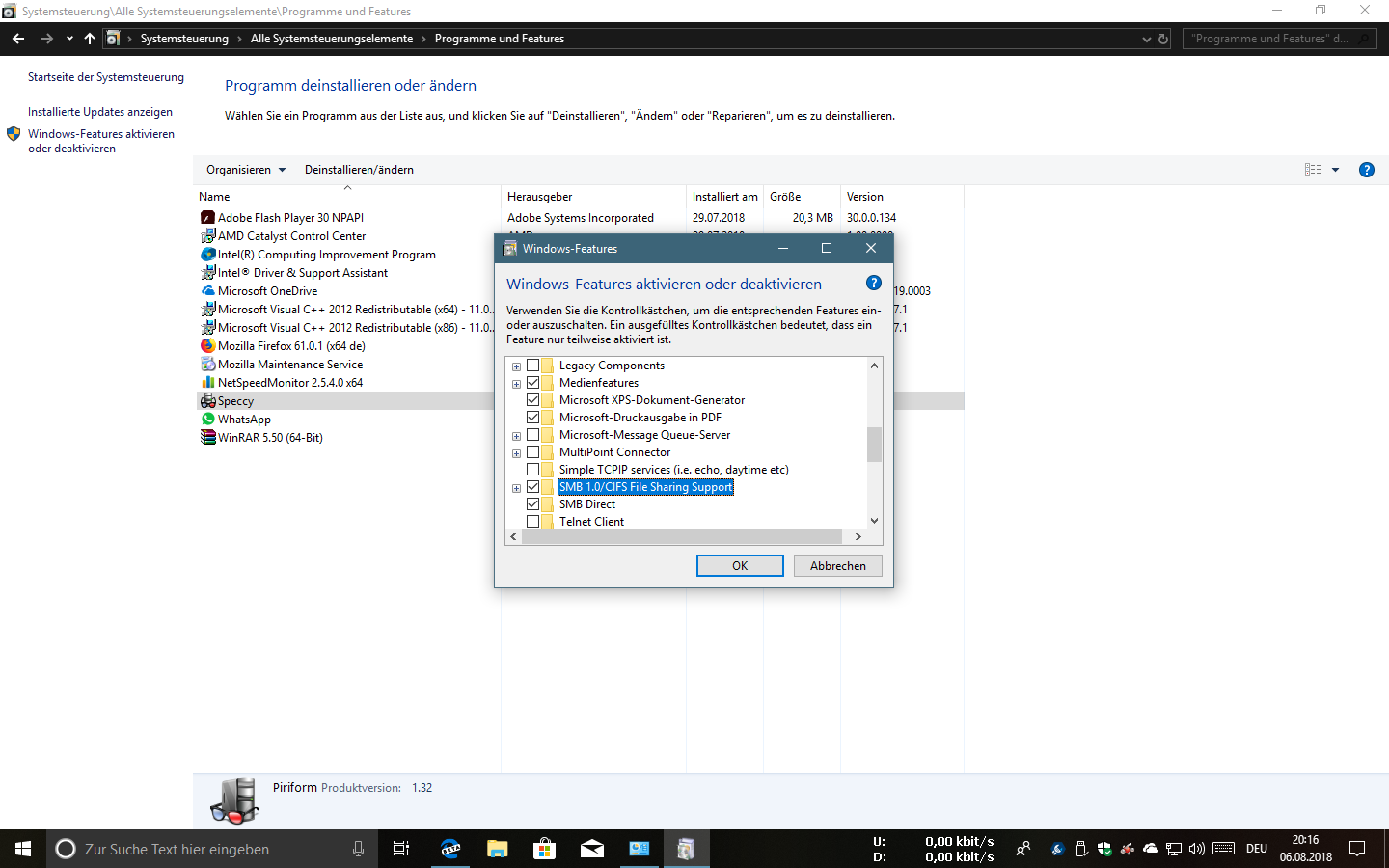Expand the Microsoft-Message Queue-Server node
Viewport: 1389px width, 868px height.
pos(516,436)
